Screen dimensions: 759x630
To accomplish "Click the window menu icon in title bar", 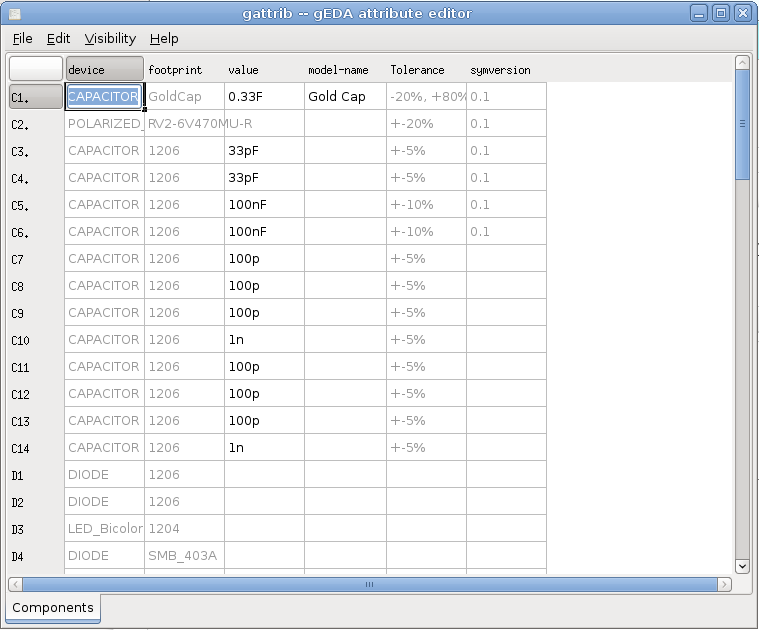I will tap(14, 13).
